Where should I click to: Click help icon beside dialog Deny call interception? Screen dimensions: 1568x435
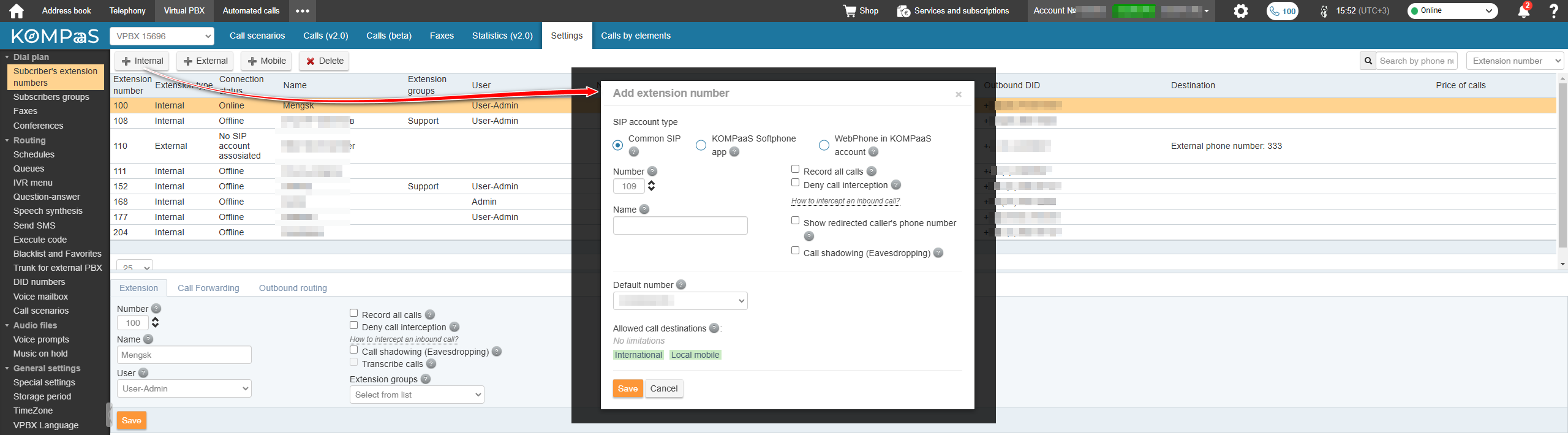pyautogui.click(x=896, y=185)
